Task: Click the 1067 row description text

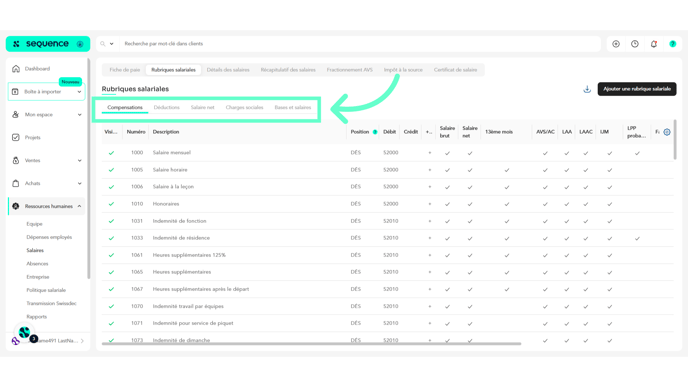Action: pos(201,289)
